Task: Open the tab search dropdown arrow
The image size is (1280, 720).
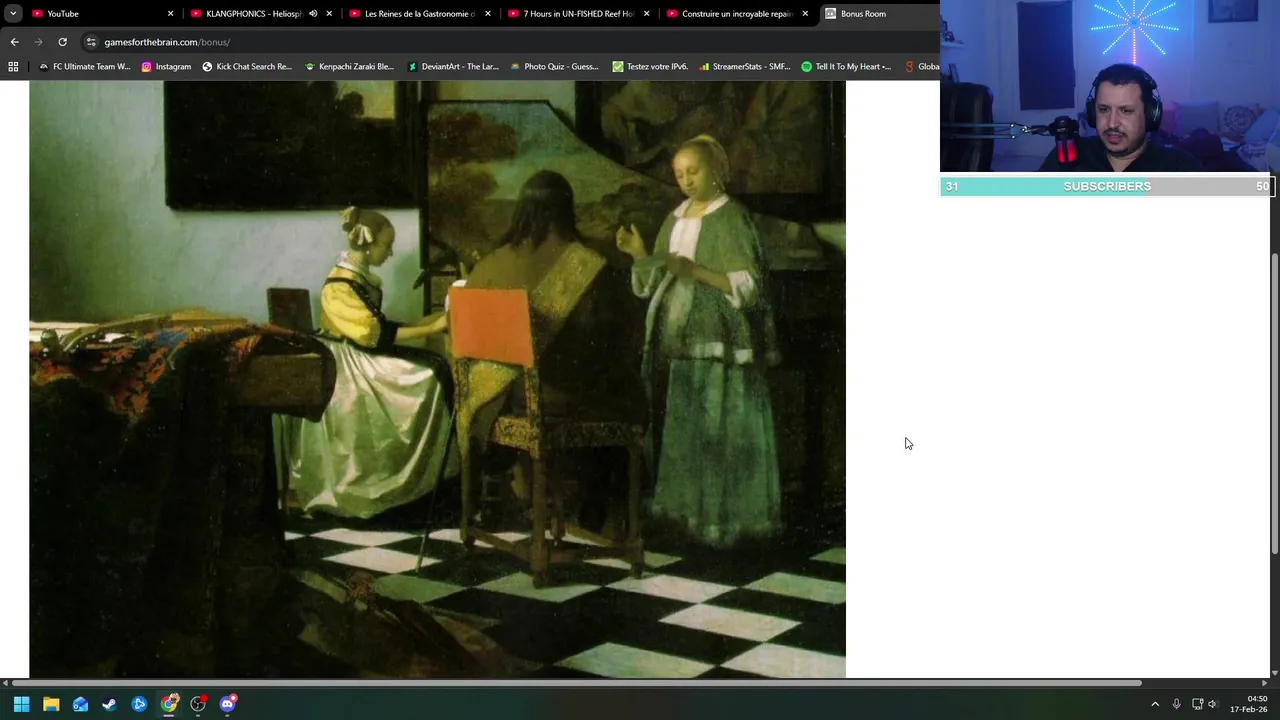Action: (x=13, y=14)
